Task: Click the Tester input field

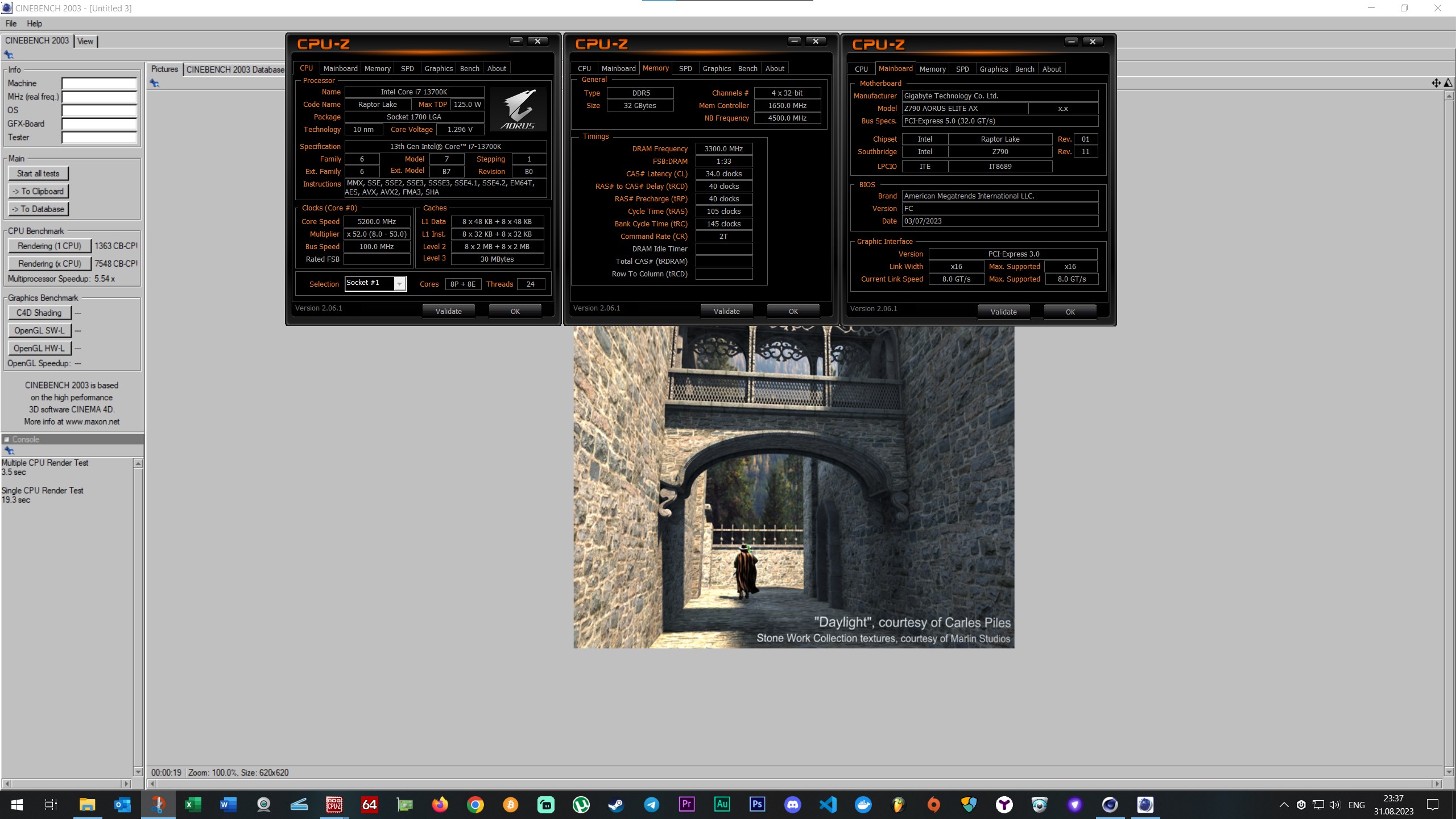Action: [100, 137]
